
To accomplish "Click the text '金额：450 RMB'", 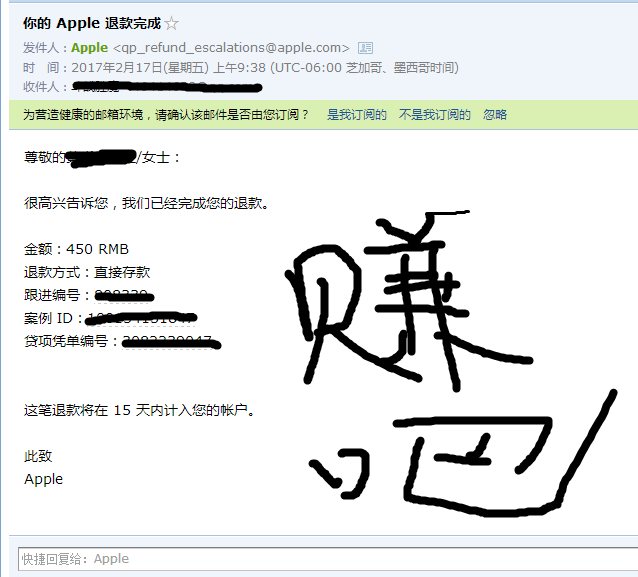I will [76, 249].
